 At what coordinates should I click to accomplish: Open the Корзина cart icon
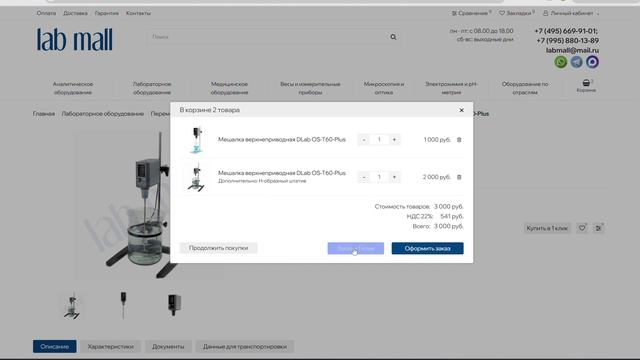coord(586,86)
